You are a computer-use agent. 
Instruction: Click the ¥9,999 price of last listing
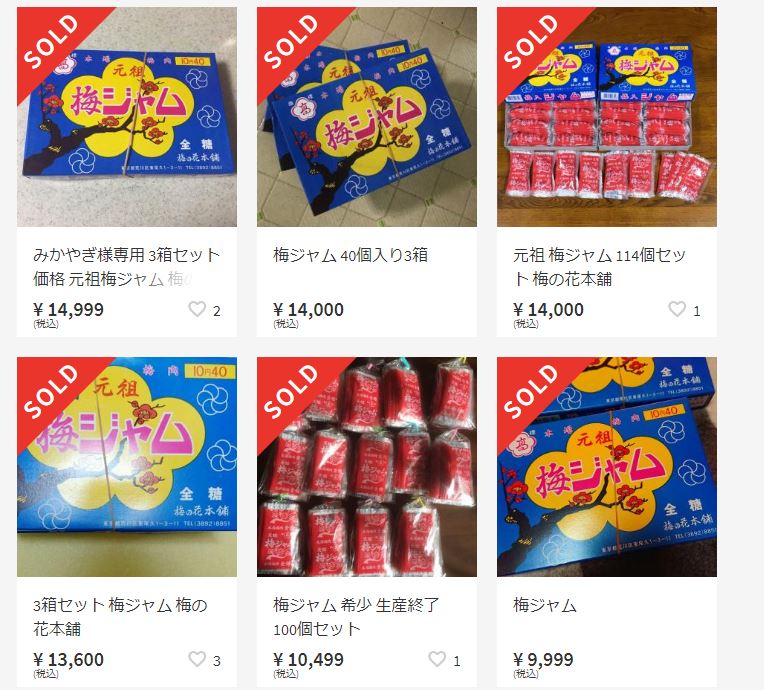[x=543, y=659]
